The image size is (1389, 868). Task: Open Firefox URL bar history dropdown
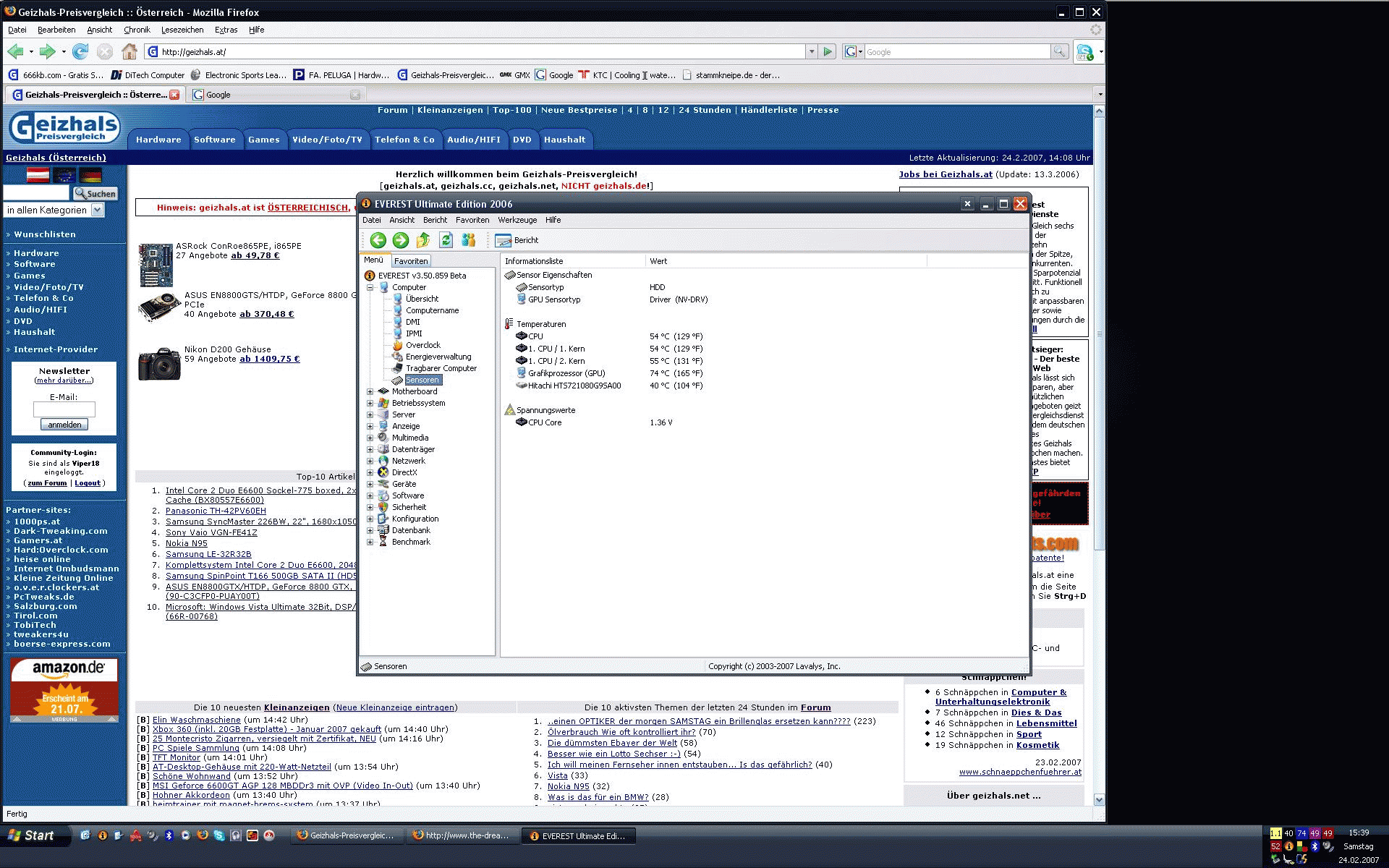[x=812, y=51]
